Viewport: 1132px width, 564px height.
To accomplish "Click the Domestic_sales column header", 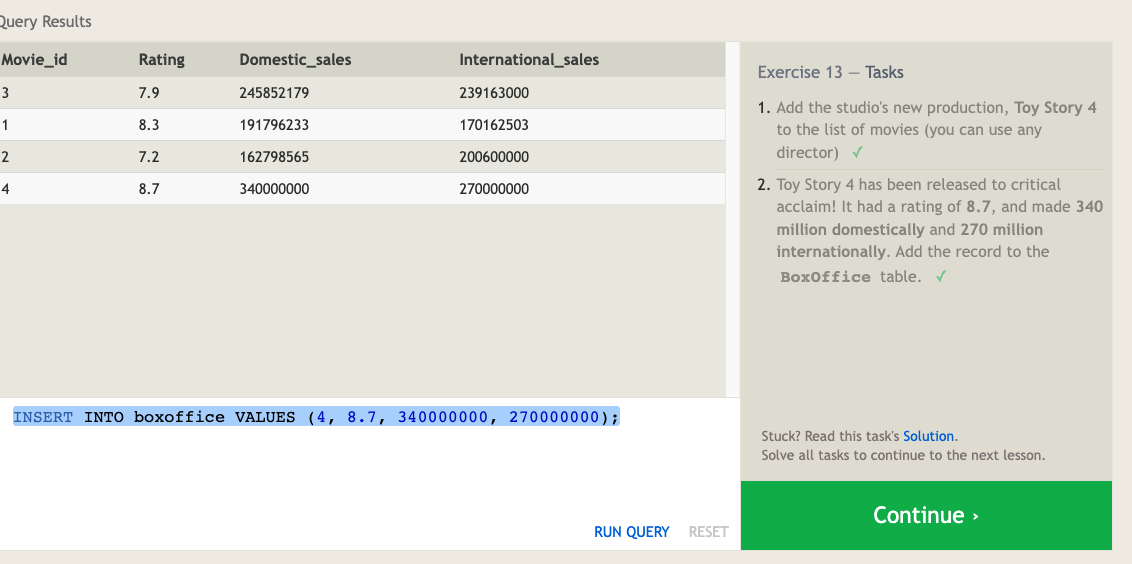I will (295, 60).
